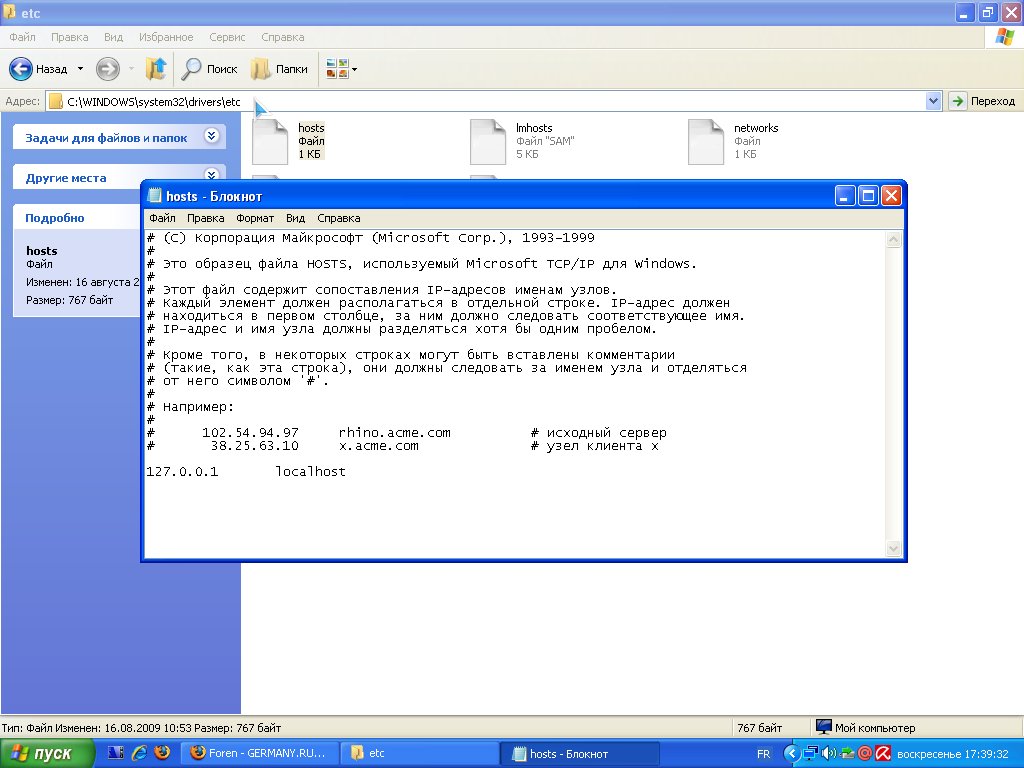Launch Internet Explorer from quick launch
Viewport: 1024px width, 768px height.
(x=139, y=753)
